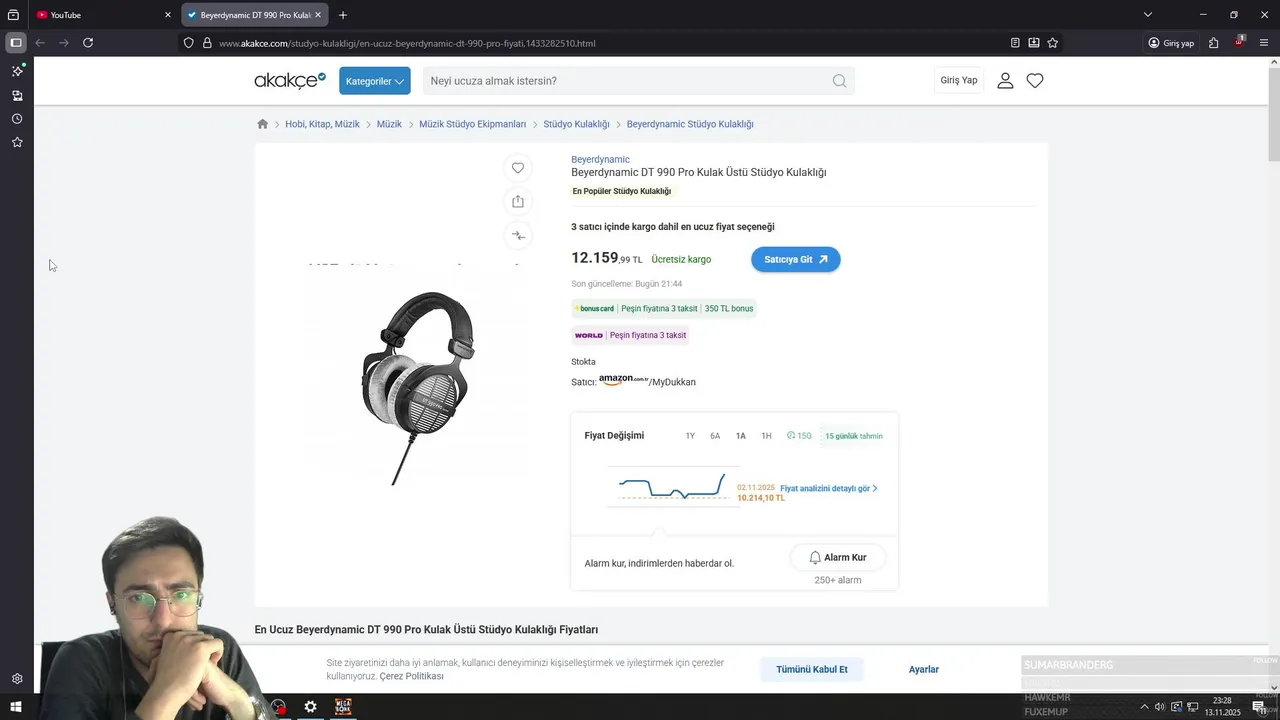Click Firefox Giriş yap account button
Screen dimensions: 1280x720
point(1171,43)
